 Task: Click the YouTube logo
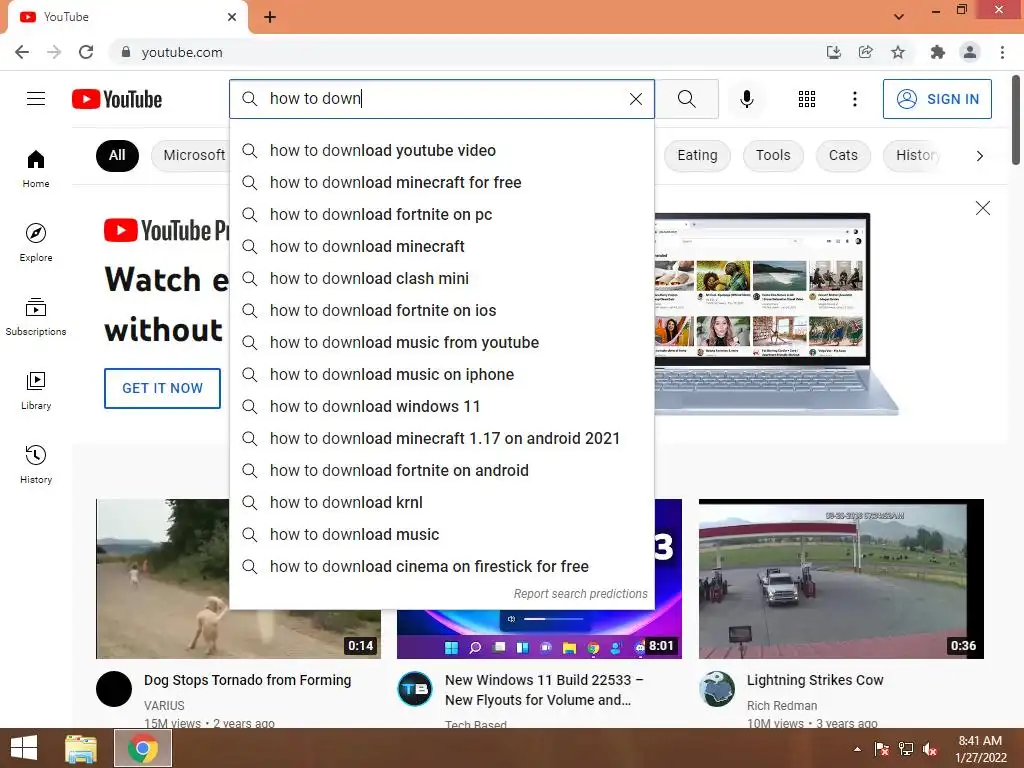[x=117, y=99]
